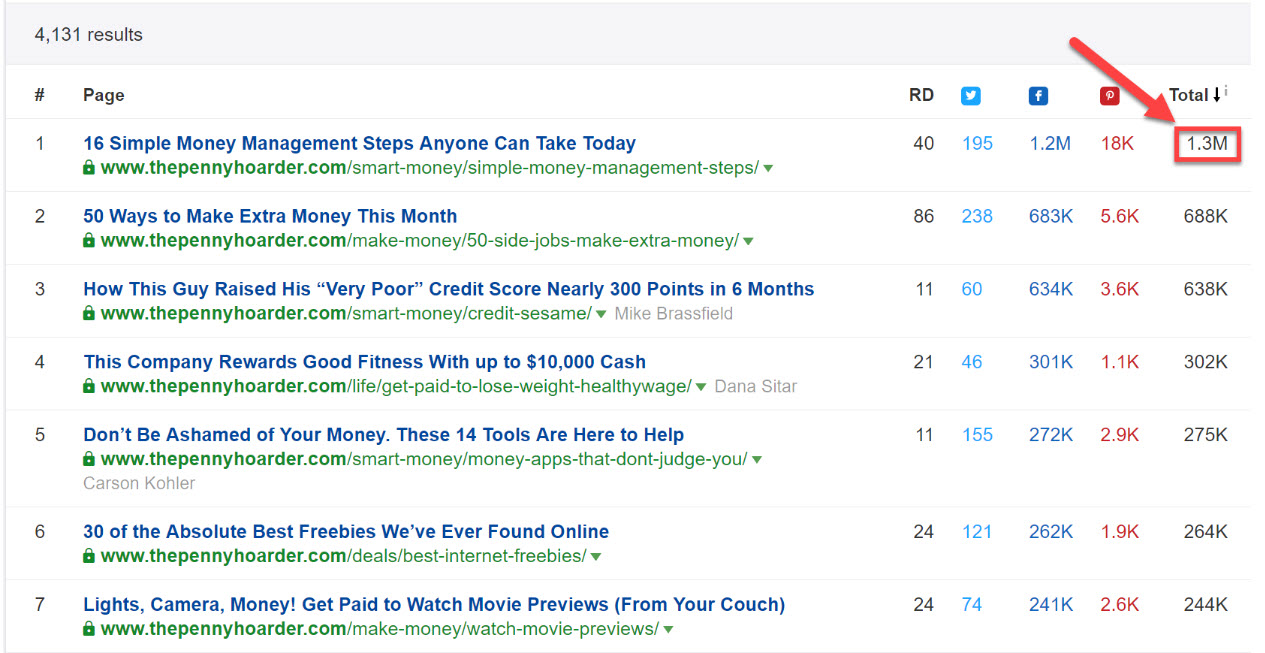Click the Twitter column header icon
Image resolution: width=1265 pixels, height=653 pixels.
[970, 96]
